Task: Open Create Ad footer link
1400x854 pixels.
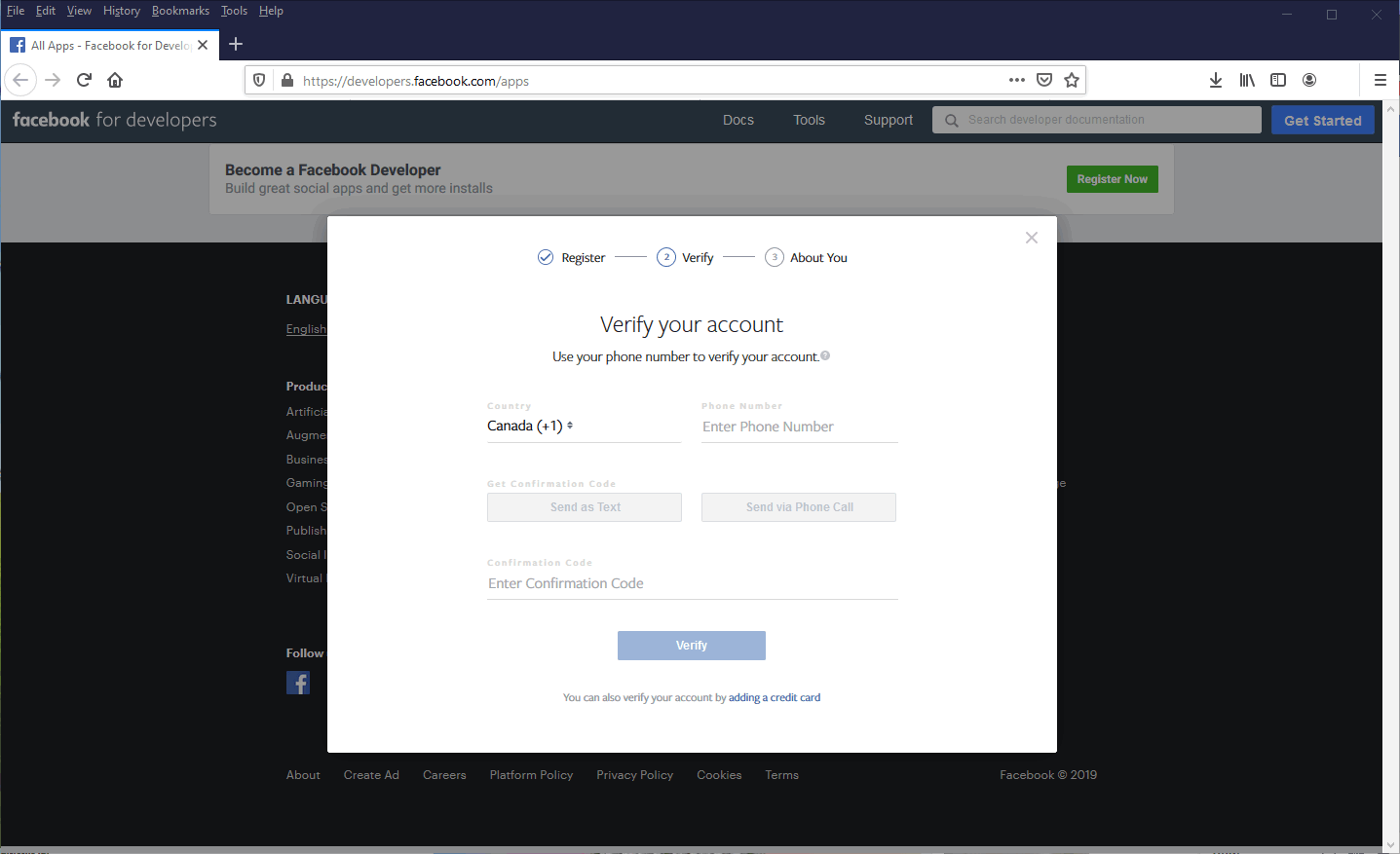Action: 371,775
